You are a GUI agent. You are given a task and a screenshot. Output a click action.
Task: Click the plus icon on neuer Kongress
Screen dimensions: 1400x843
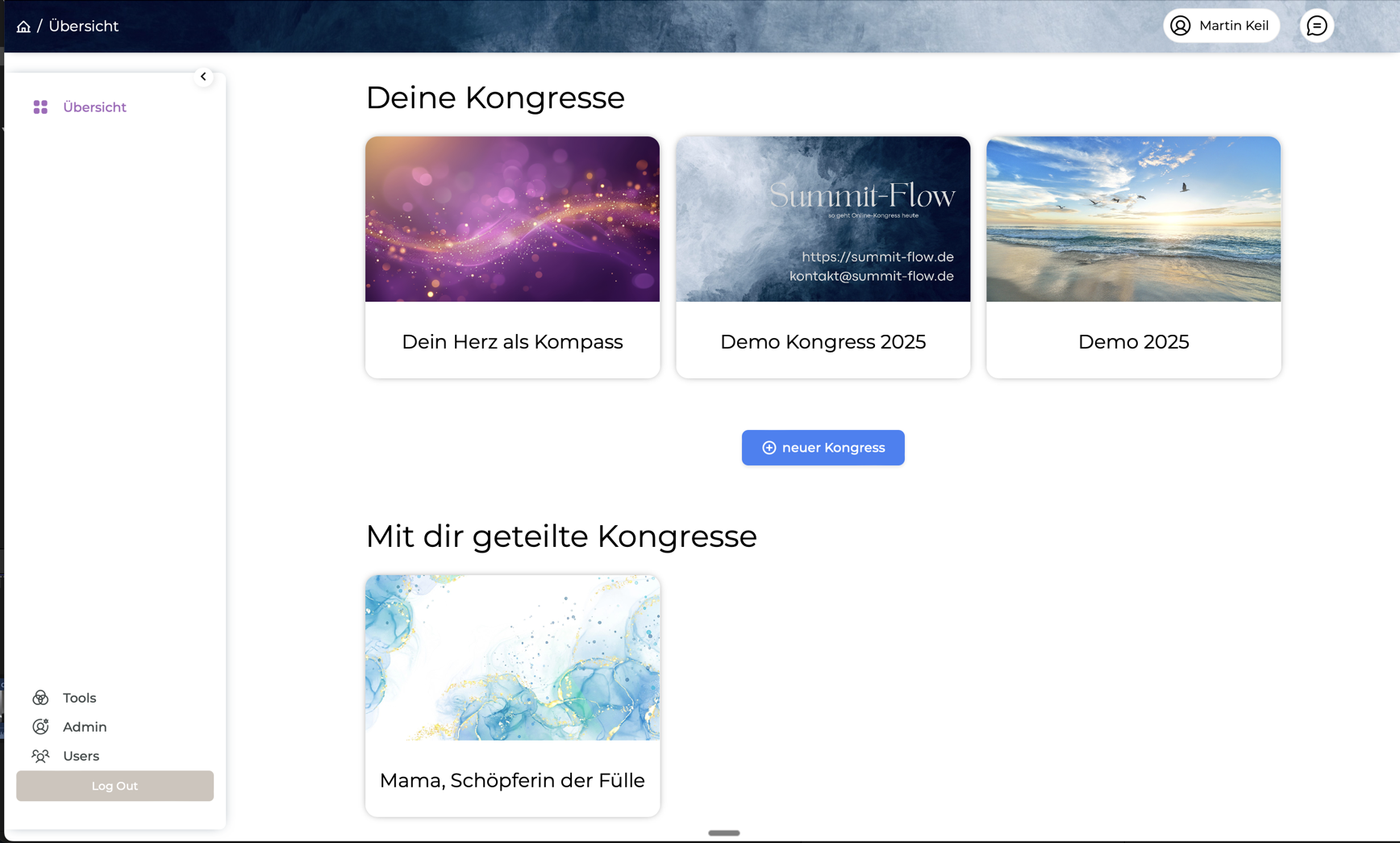tap(769, 448)
